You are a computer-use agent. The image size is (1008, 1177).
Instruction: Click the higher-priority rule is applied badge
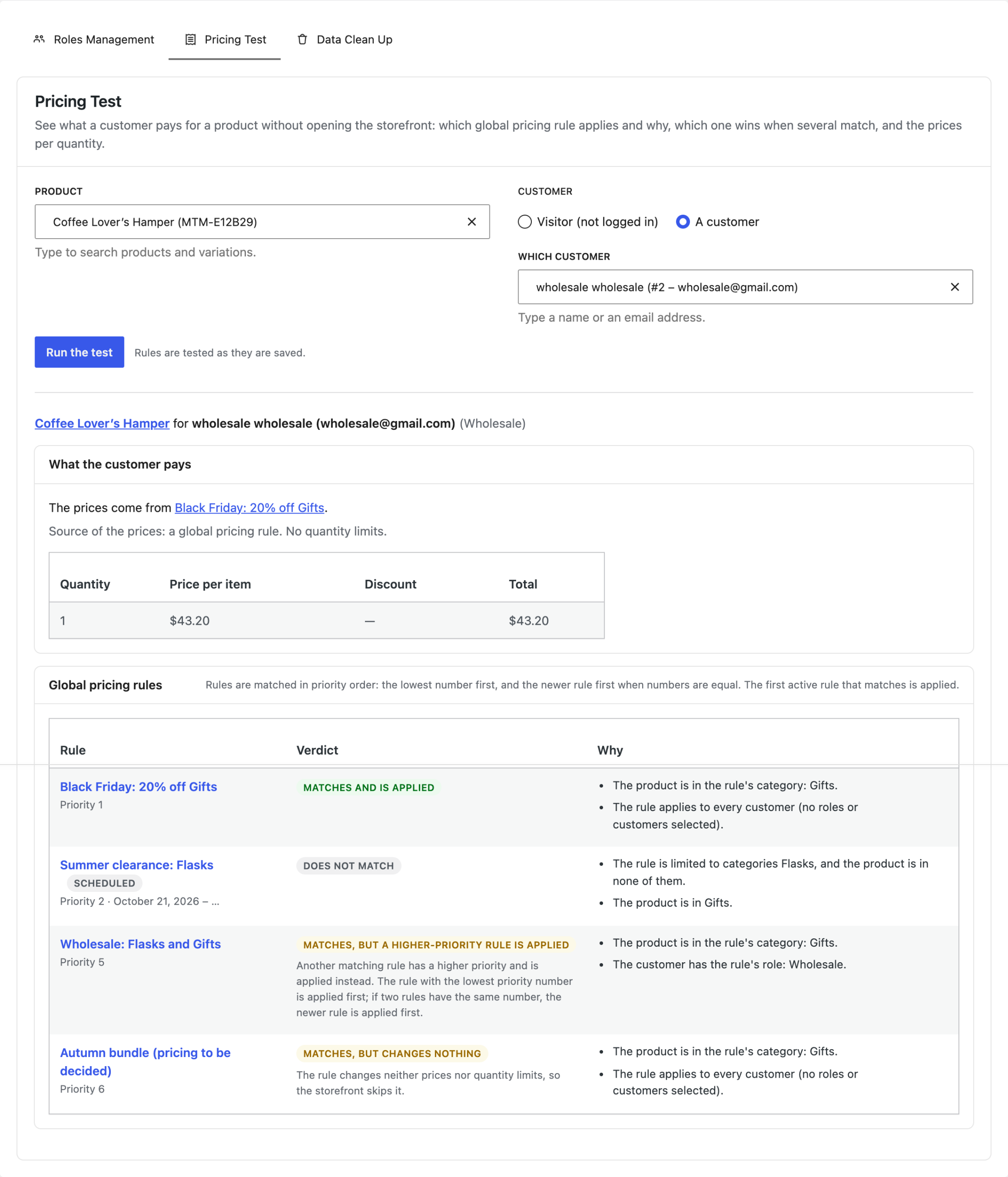[436, 945]
